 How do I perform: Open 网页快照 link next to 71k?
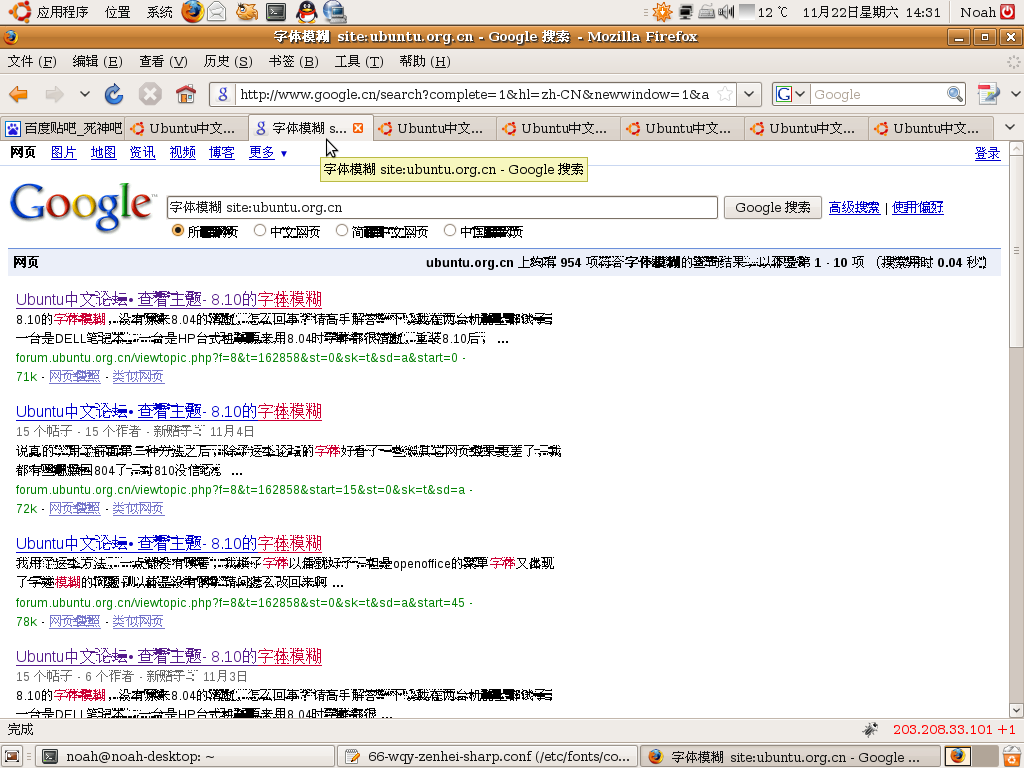(74, 376)
